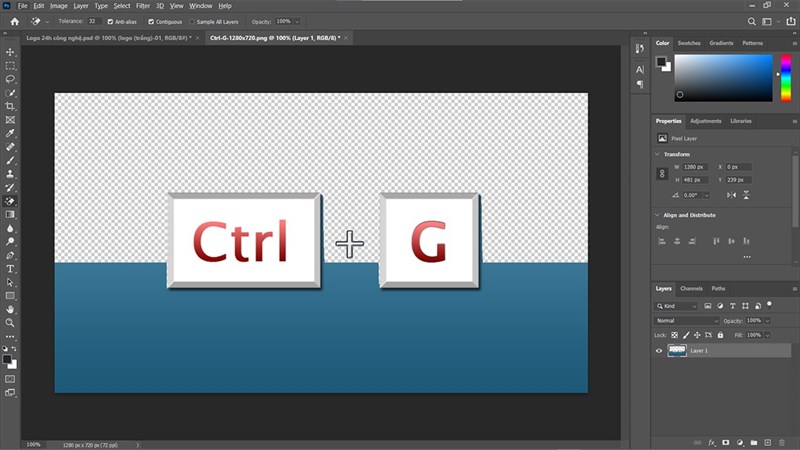Screen dimensions: 800x450
Task: Switch to the Adjustments tab
Action: [706, 121]
